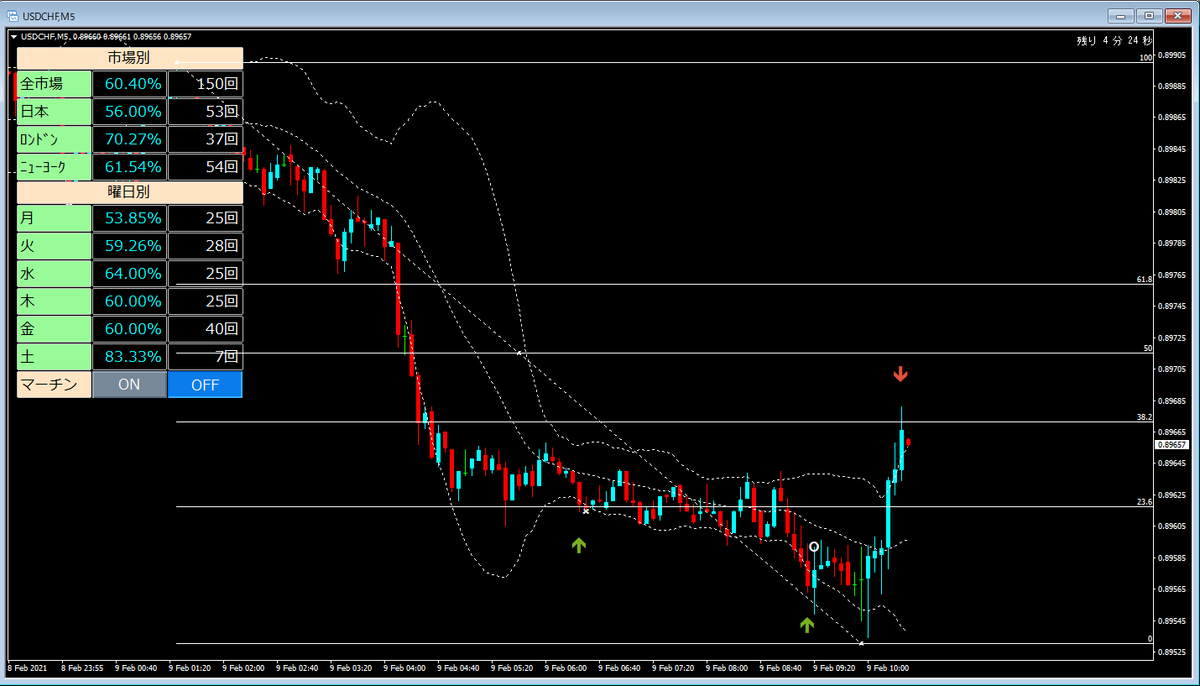The width and height of the screenshot is (1200, 686).
Task: Click green up arrow near 09:20
Action: (x=807, y=625)
